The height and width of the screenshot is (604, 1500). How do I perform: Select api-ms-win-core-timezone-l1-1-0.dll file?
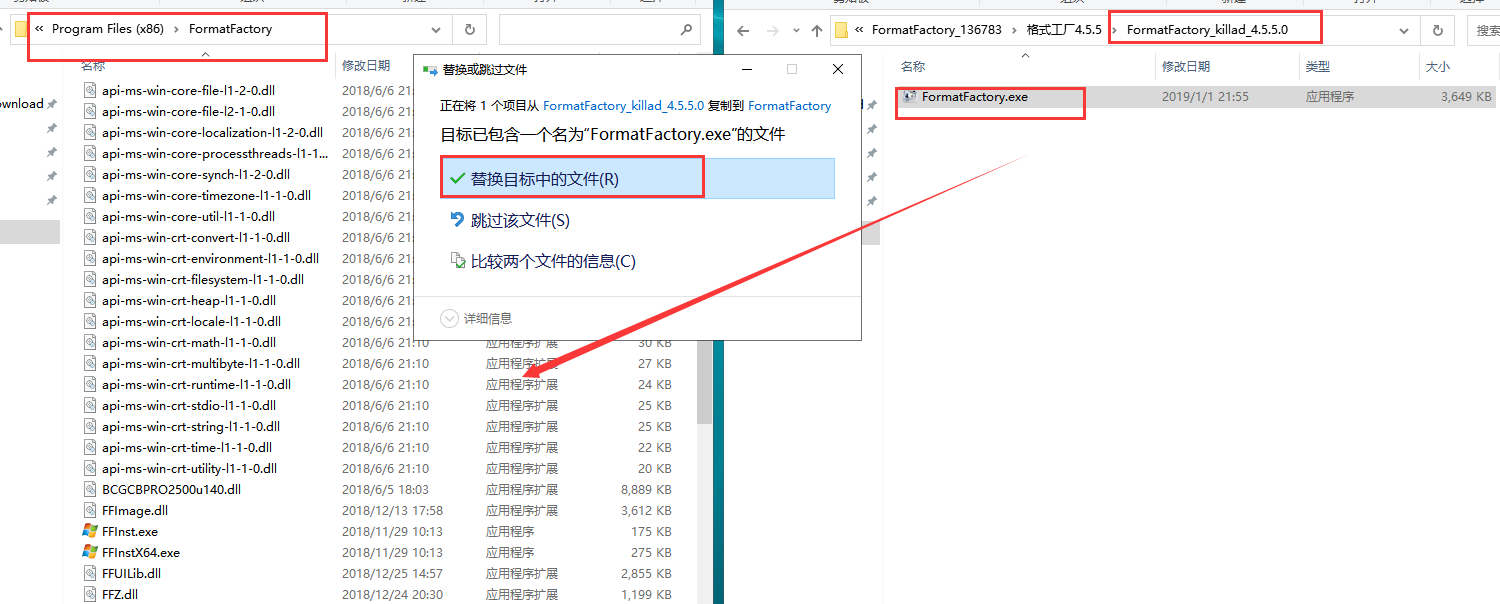pyautogui.click(x=206, y=195)
